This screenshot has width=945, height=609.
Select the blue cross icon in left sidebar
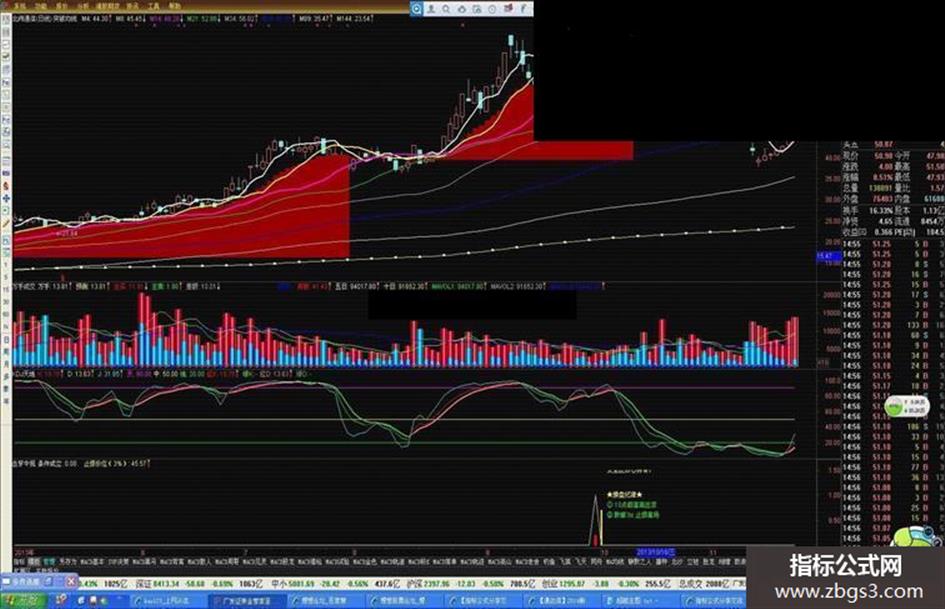[x=6, y=198]
